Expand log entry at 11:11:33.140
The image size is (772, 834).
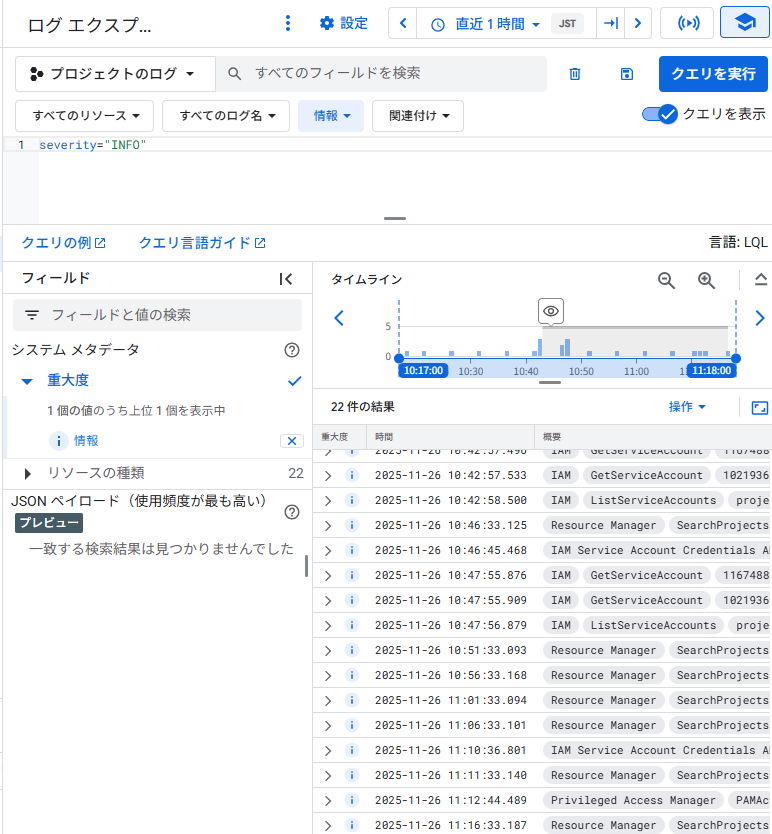coord(328,776)
